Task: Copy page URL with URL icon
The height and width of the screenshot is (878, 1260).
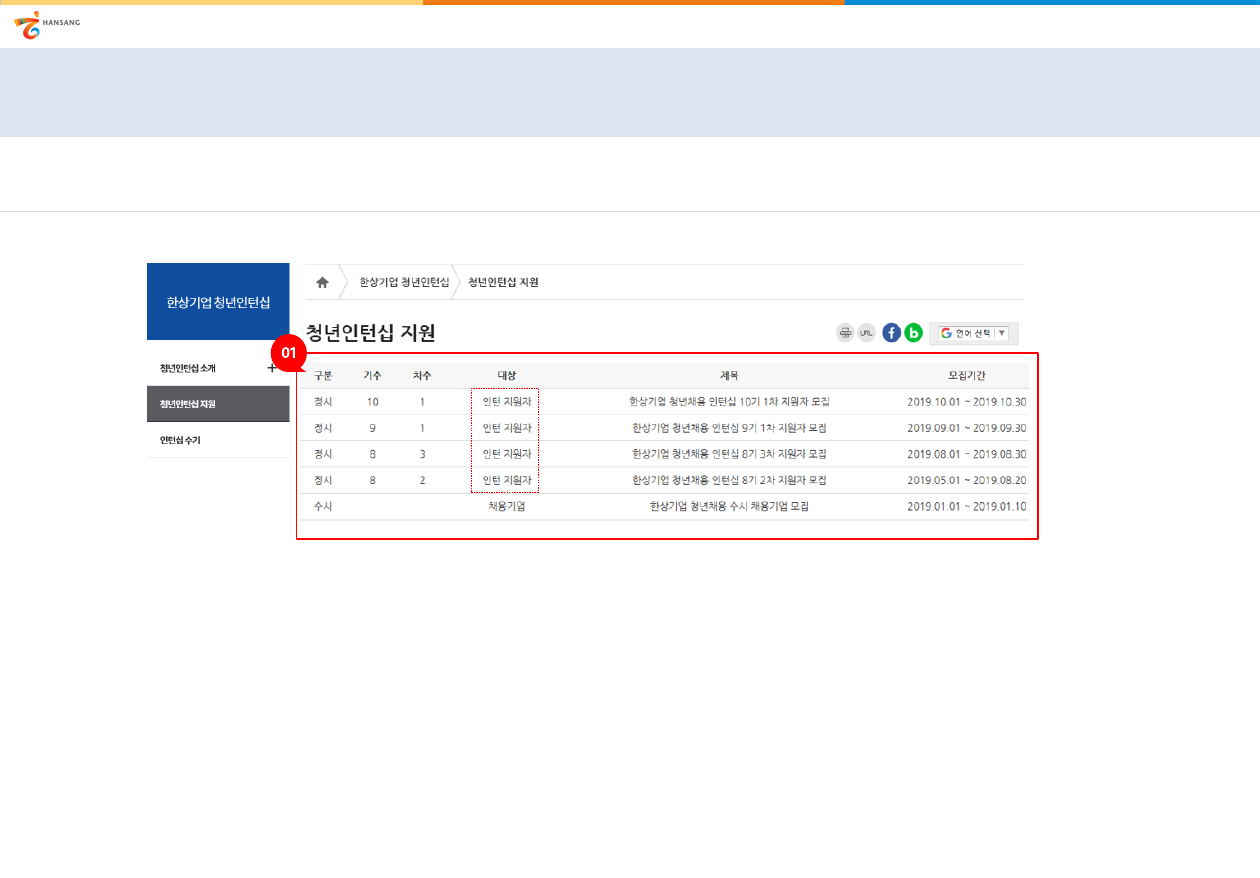Action: coord(867,333)
